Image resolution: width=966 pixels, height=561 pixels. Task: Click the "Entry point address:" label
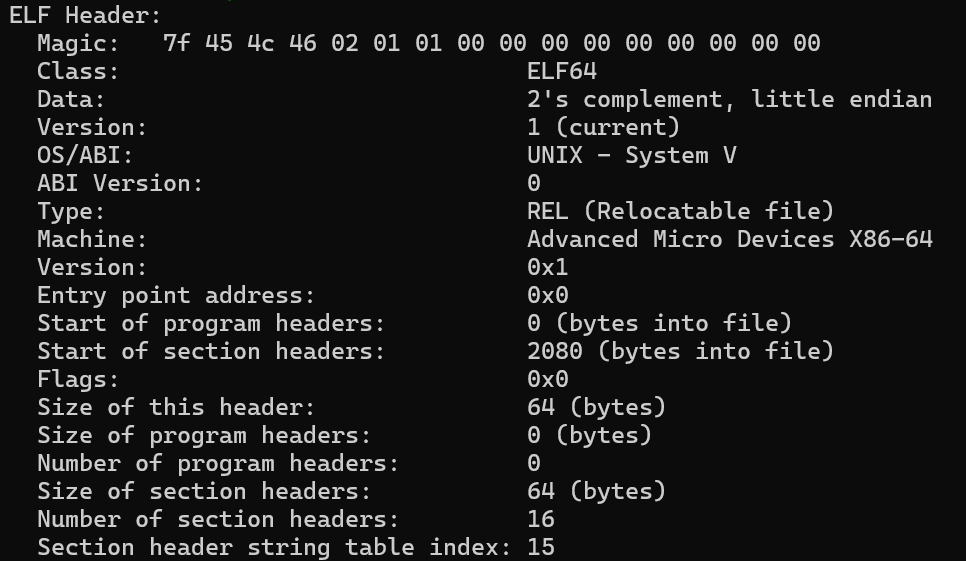pyautogui.click(x=176, y=295)
